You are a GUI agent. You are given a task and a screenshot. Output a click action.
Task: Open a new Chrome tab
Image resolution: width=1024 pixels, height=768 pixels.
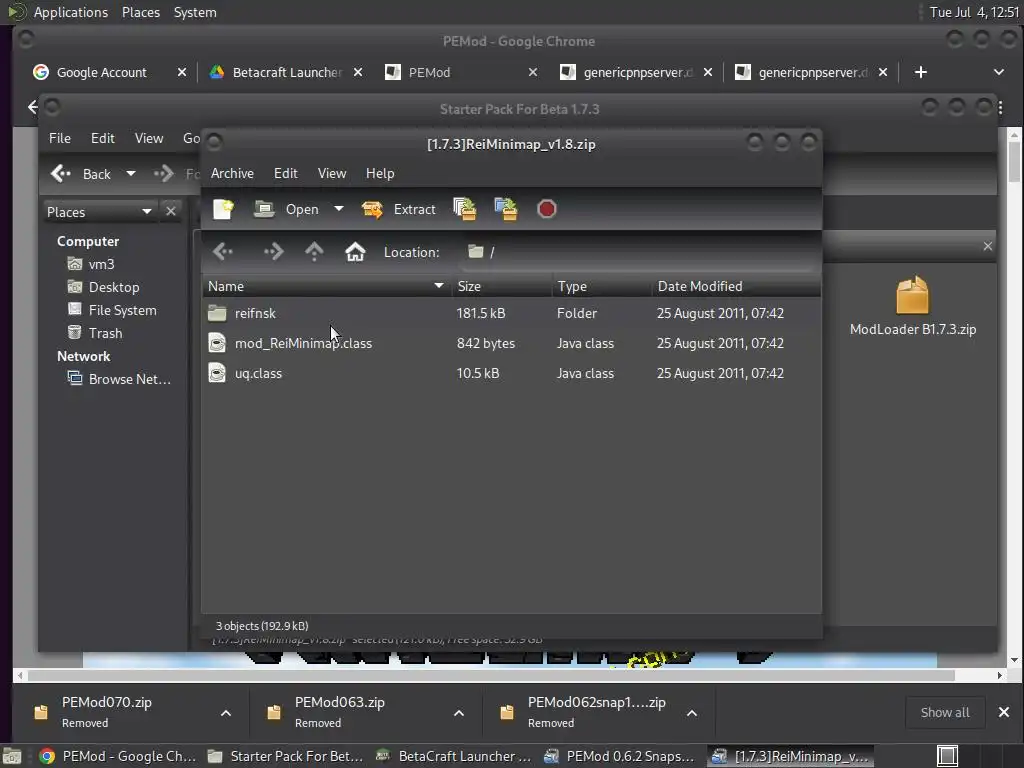tap(921, 72)
